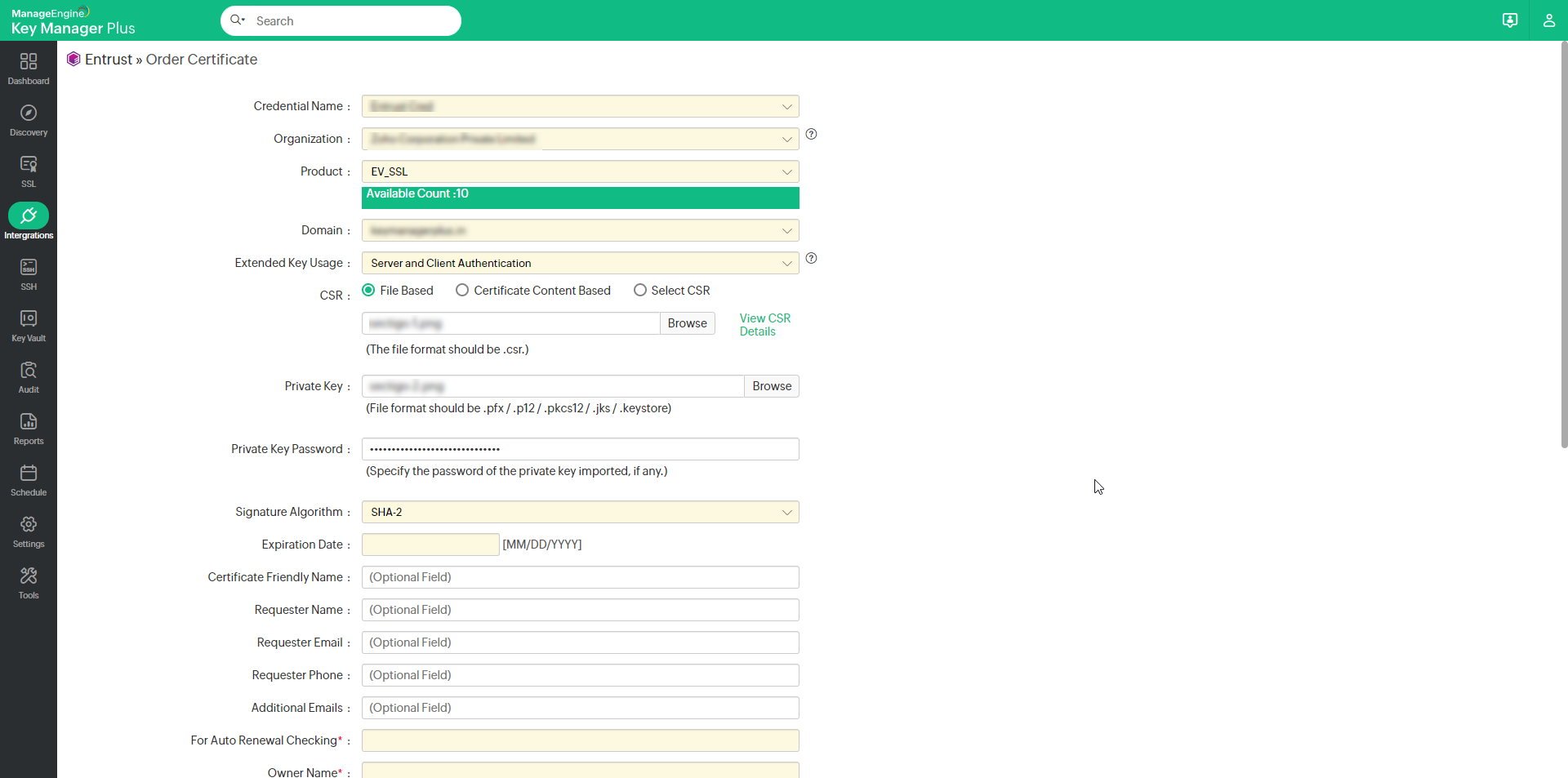The width and height of the screenshot is (1568, 778).
Task: Click the Private Key file path field
Action: [x=553, y=386]
